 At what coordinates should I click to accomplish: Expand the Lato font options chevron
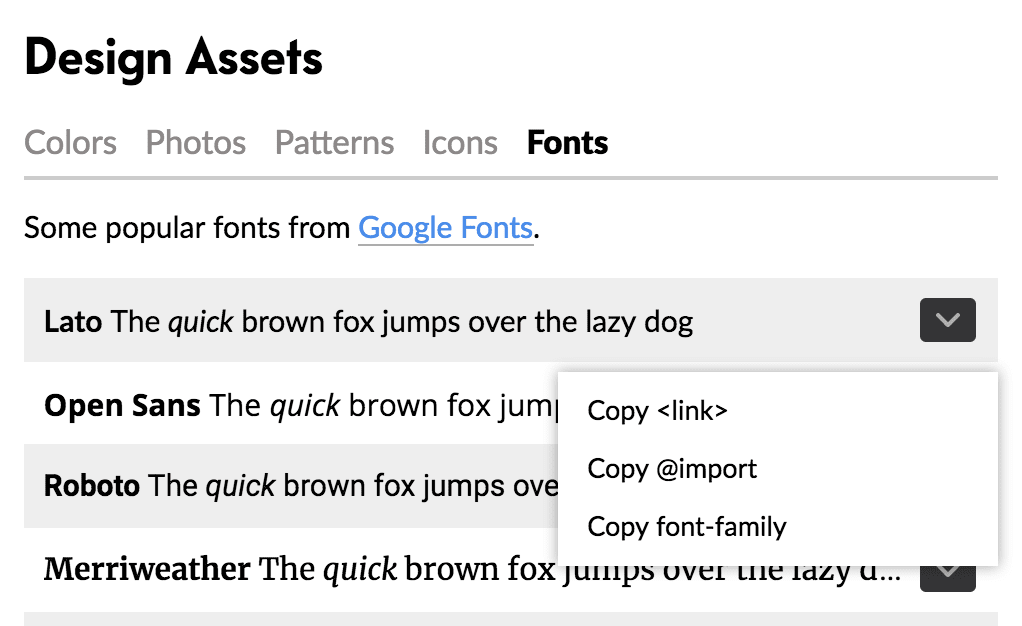947,320
